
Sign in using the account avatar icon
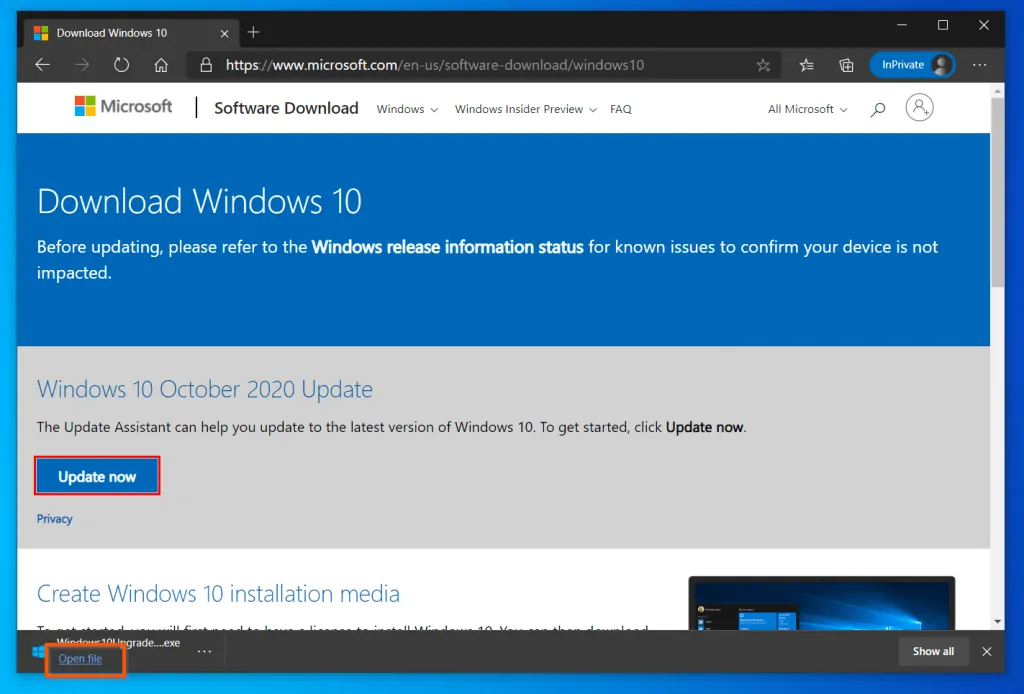coord(919,108)
